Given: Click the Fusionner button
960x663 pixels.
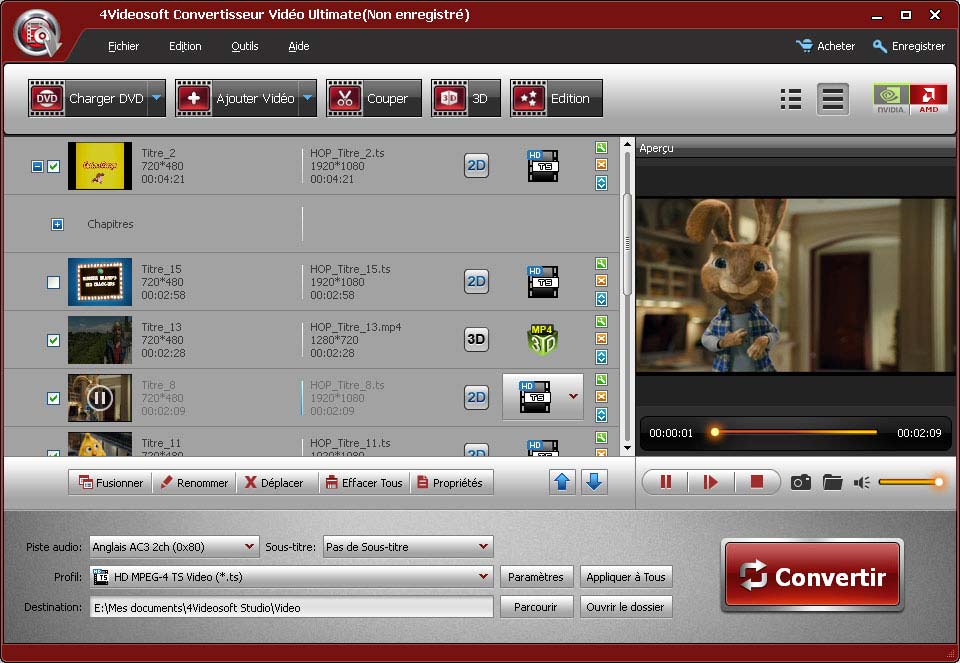Looking at the screenshot, I should point(110,482).
